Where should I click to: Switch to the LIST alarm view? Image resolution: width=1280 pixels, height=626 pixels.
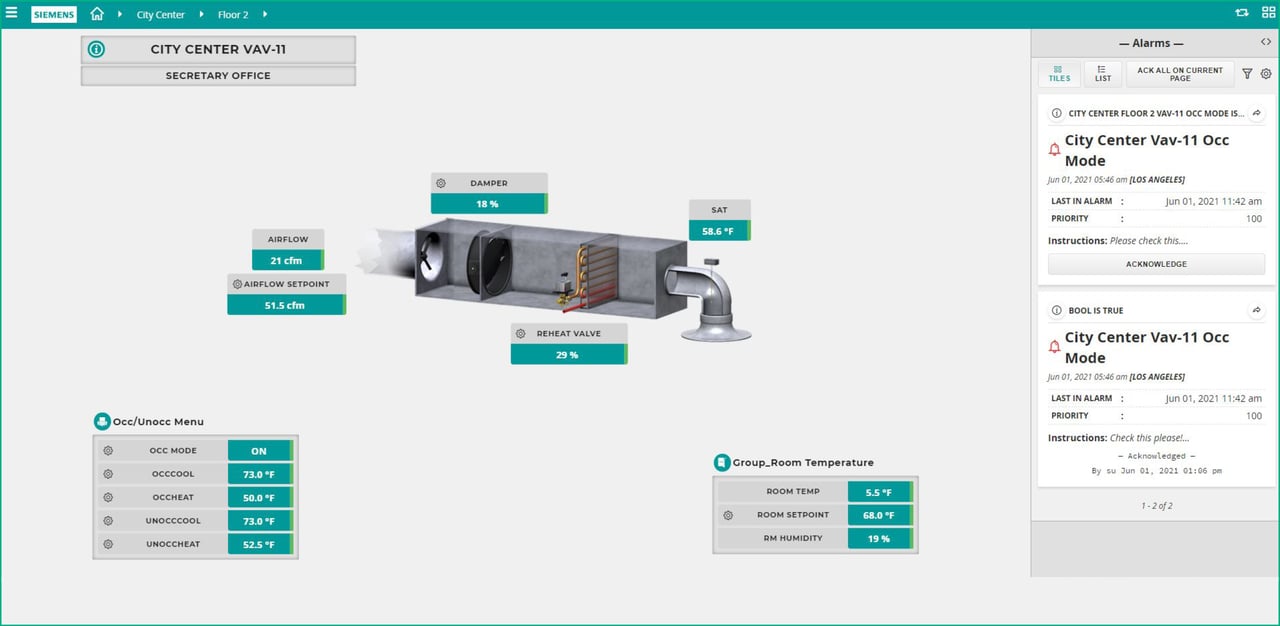click(x=1101, y=73)
